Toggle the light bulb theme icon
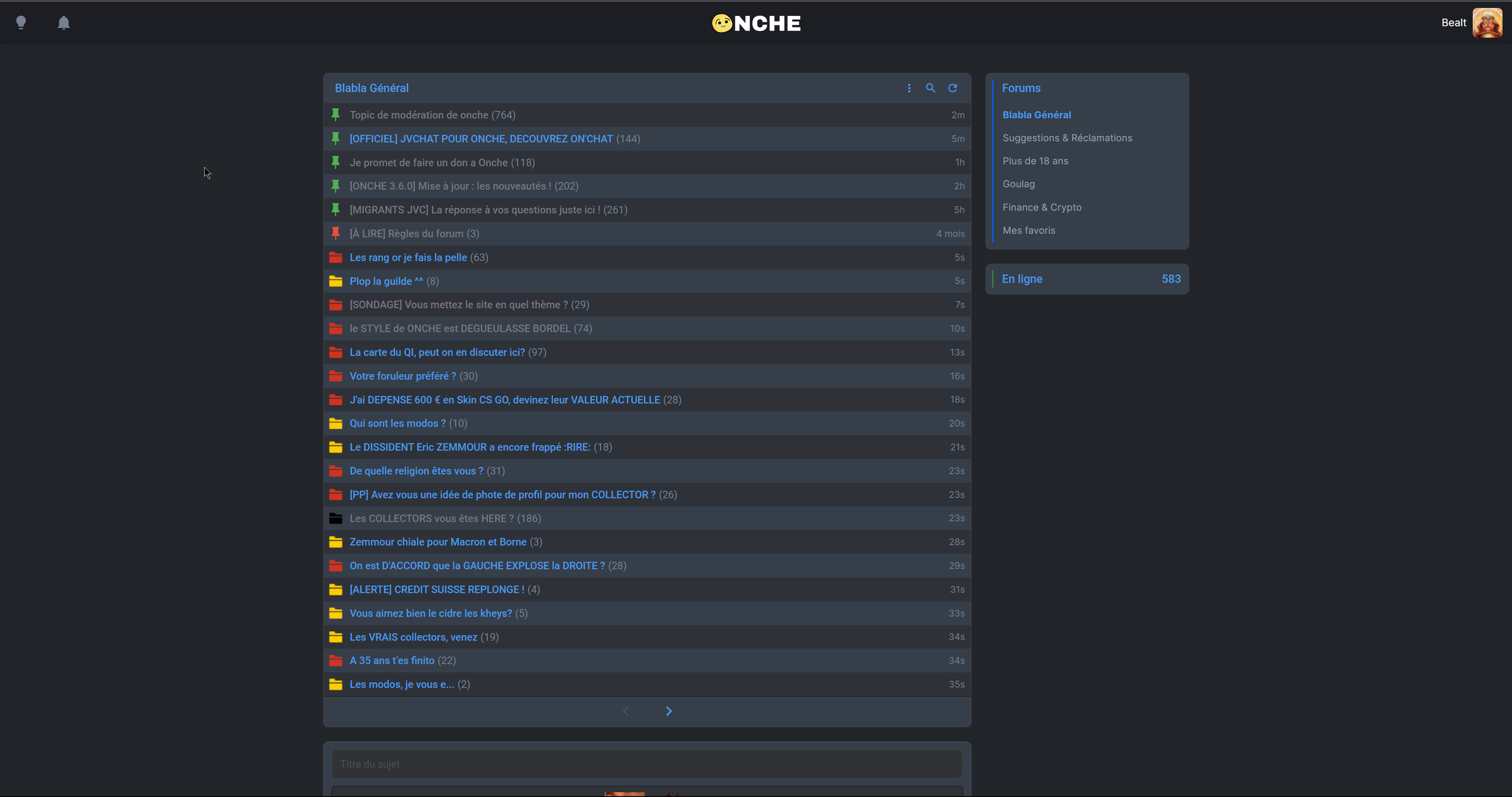Viewport: 1512px width, 797px height. pyautogui.click(x=21, y=23)
